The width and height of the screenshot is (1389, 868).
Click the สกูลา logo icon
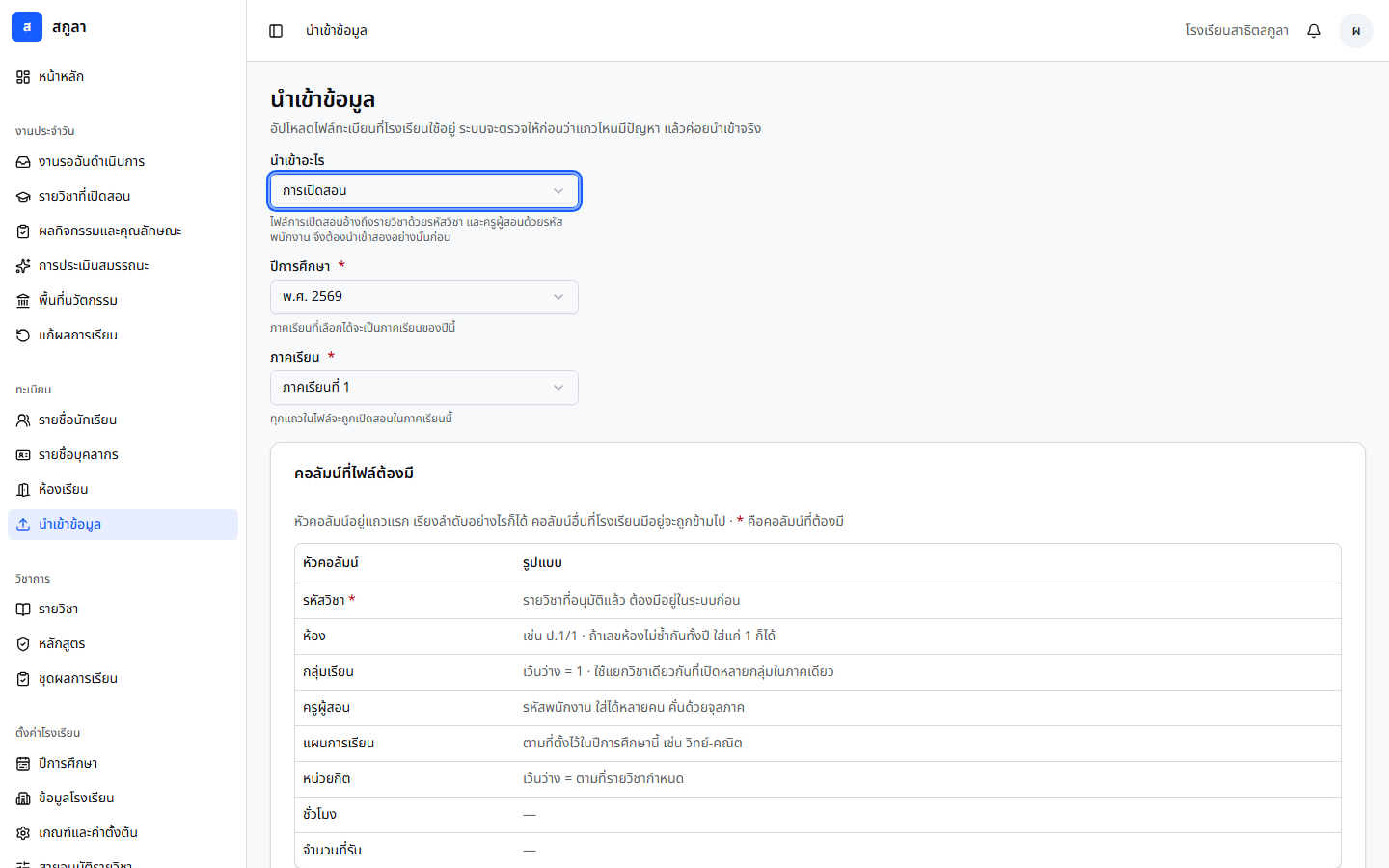27,27
